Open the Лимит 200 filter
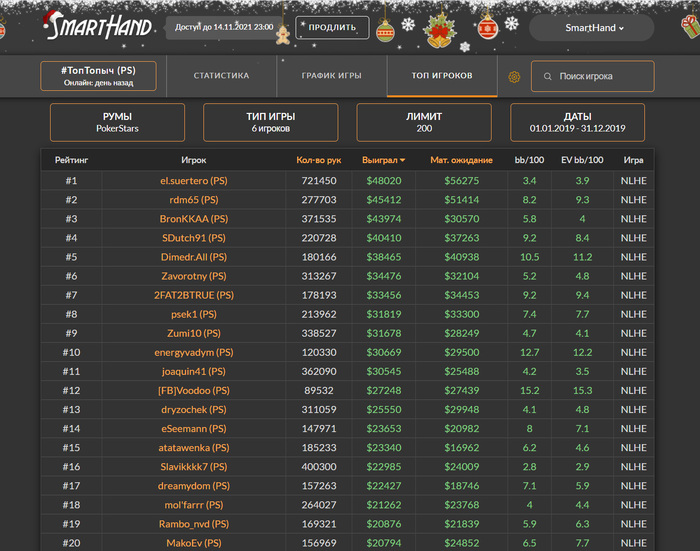The width and height of the screenshot is (700, 551). pos(424,122)
